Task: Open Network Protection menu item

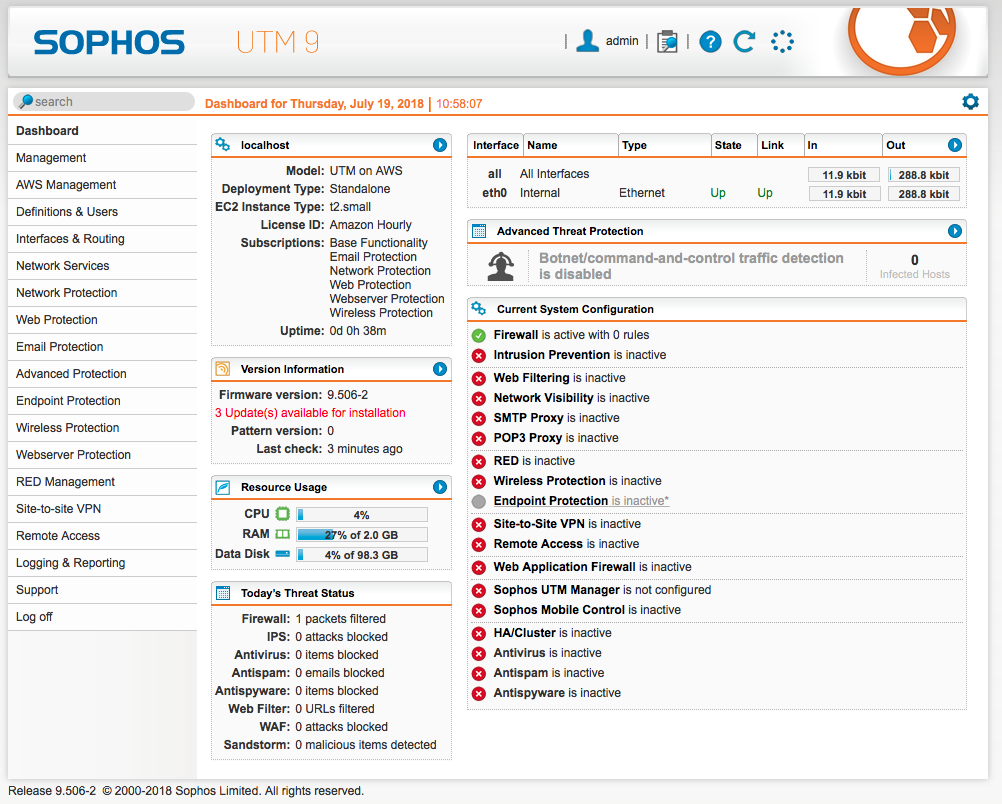Action: 67,293
